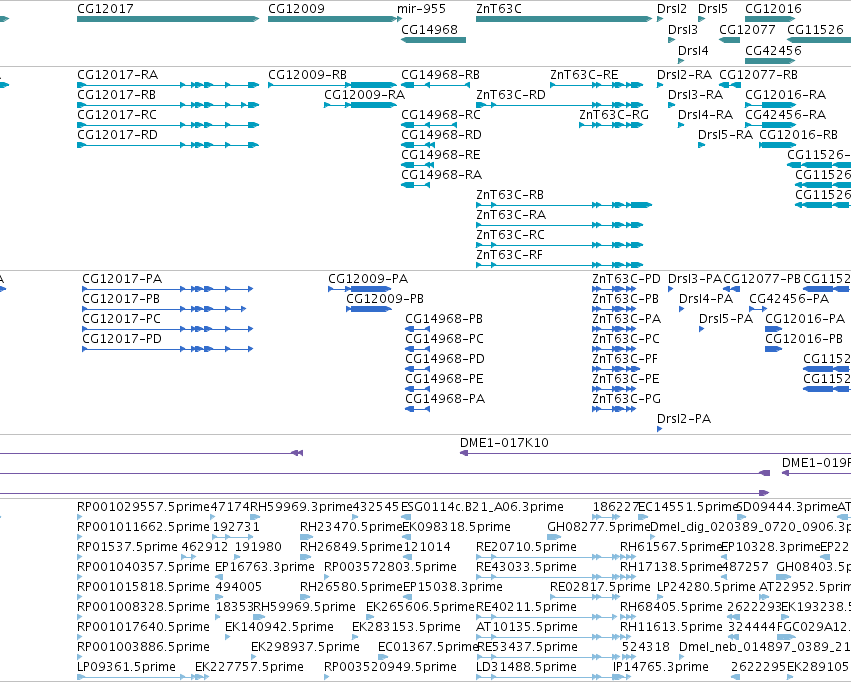Pick protein CG12017-PD
This screenshot has height=682, width=851.
click(x=122, y=339)
